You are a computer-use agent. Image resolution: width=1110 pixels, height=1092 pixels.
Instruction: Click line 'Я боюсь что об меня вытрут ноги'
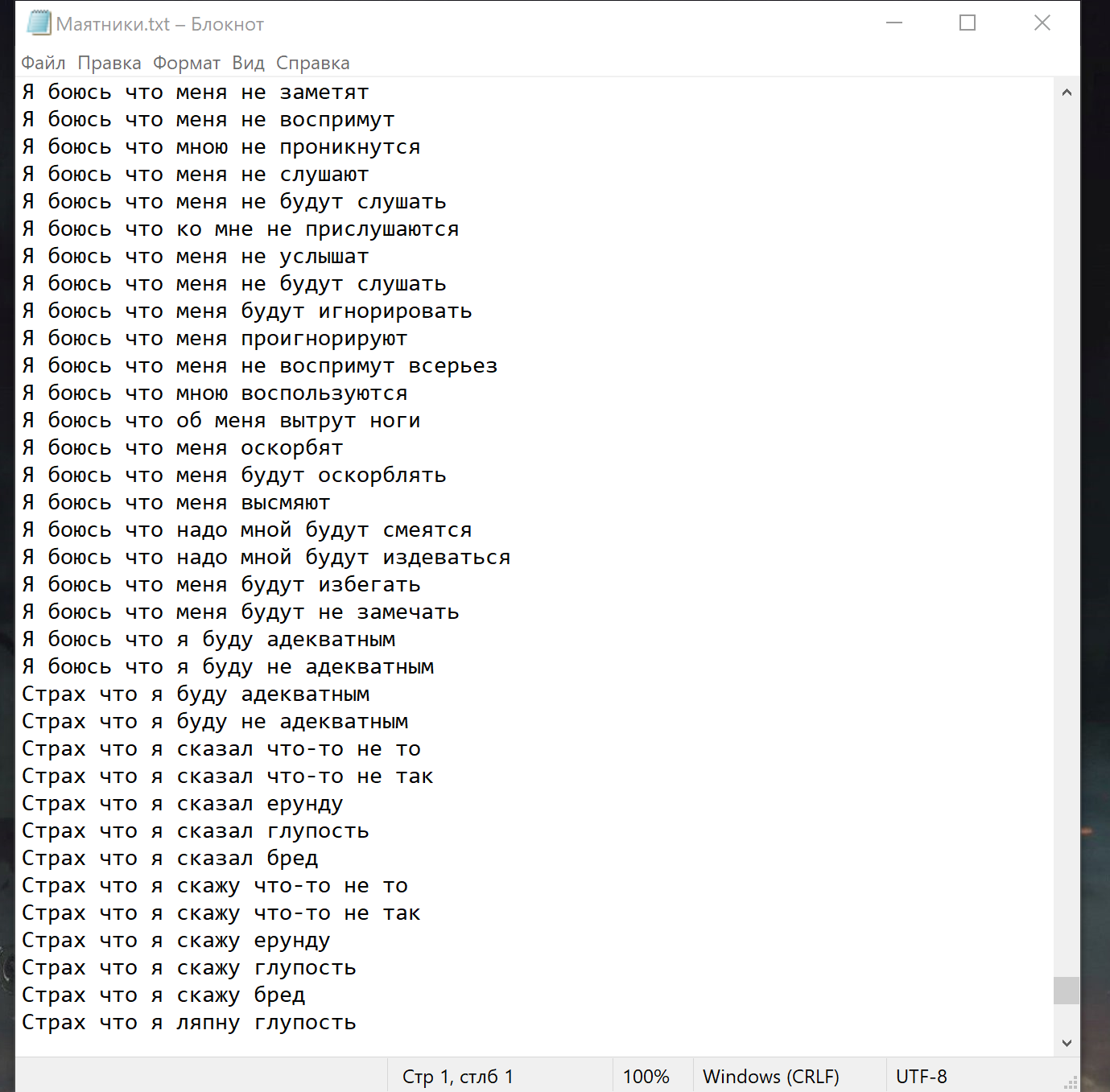tap(221, 421)
